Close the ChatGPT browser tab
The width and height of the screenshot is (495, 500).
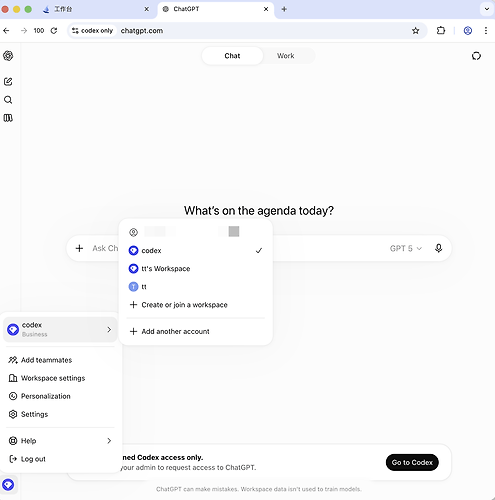(x=266, y=9)
